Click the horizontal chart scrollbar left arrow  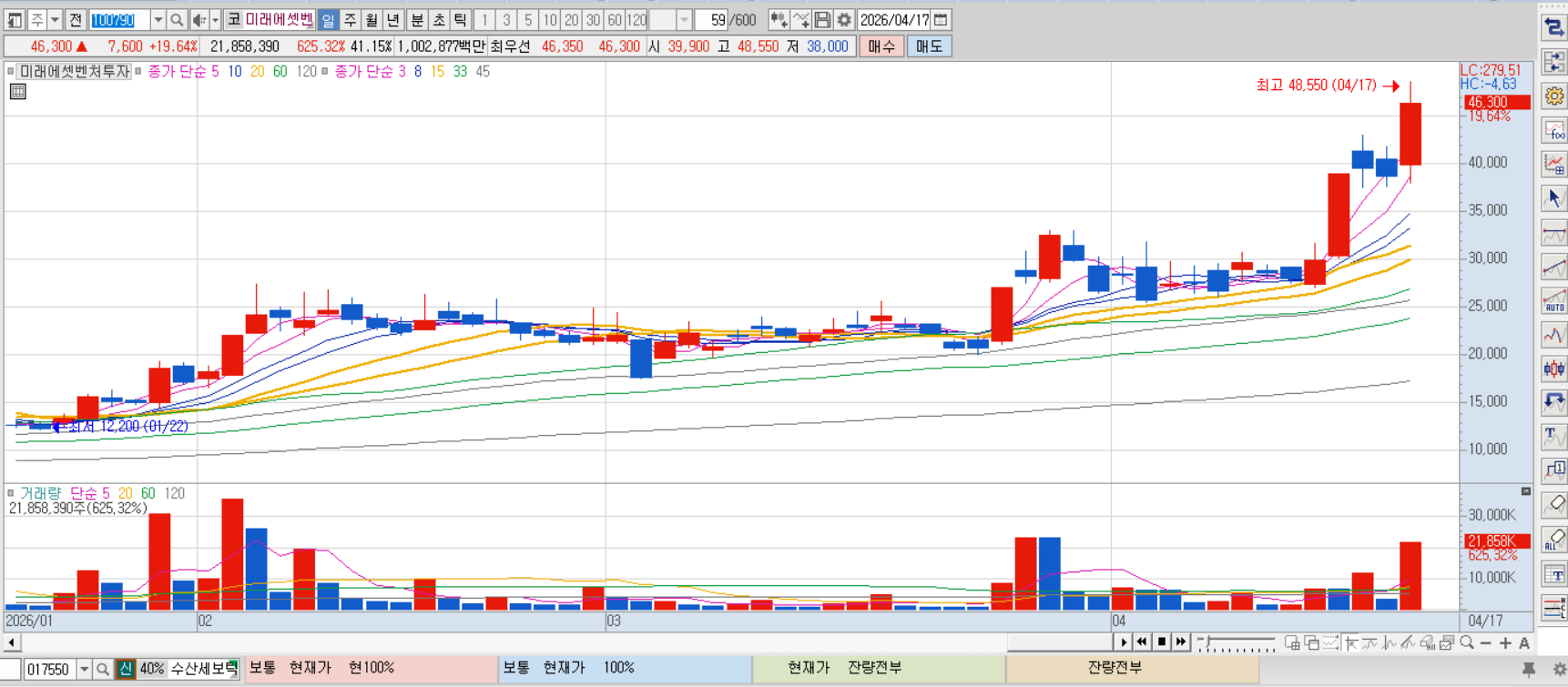(11, 642)
